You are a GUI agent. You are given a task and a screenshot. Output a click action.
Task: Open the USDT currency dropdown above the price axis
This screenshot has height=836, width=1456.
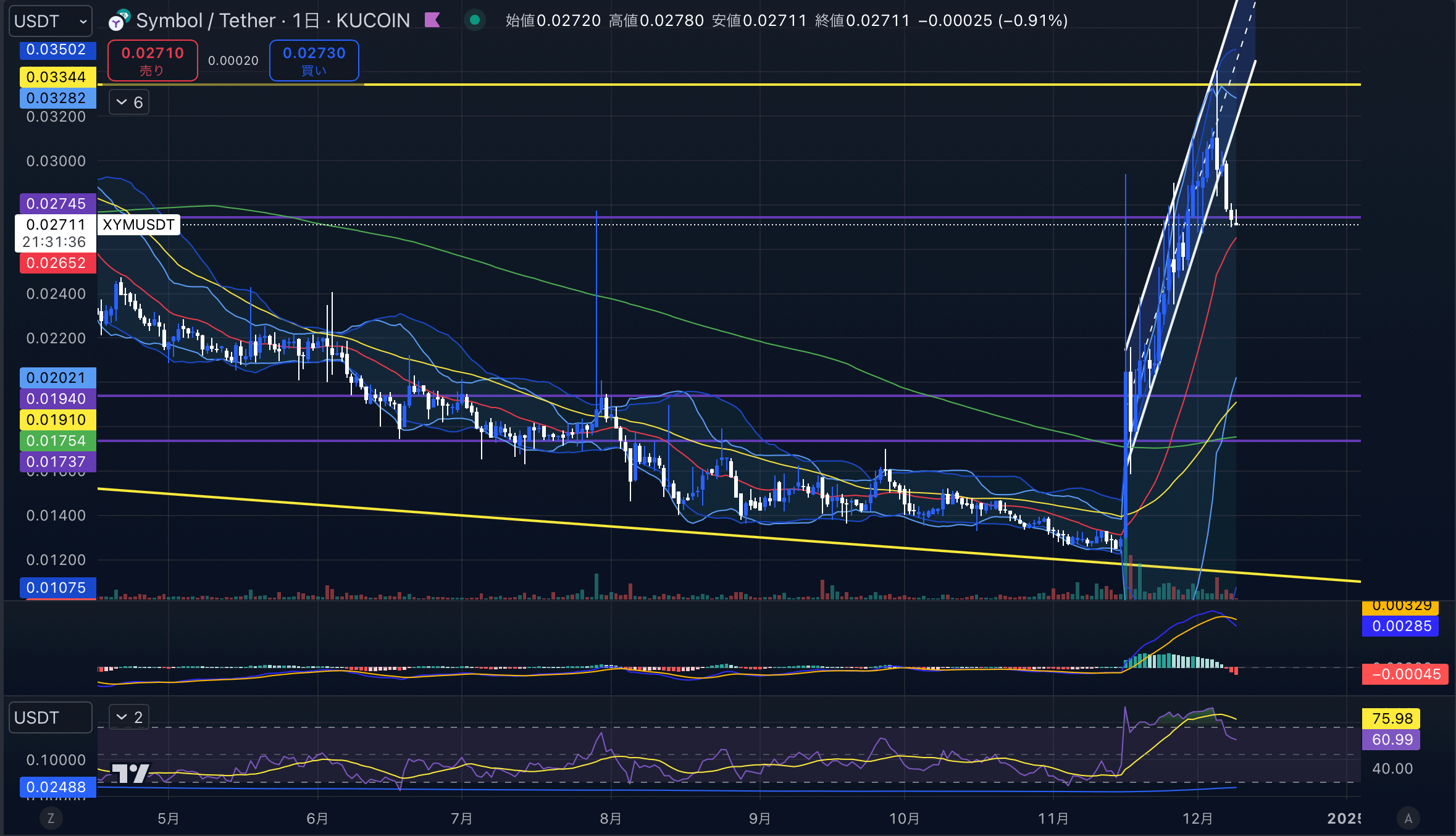tap(51, 22)
